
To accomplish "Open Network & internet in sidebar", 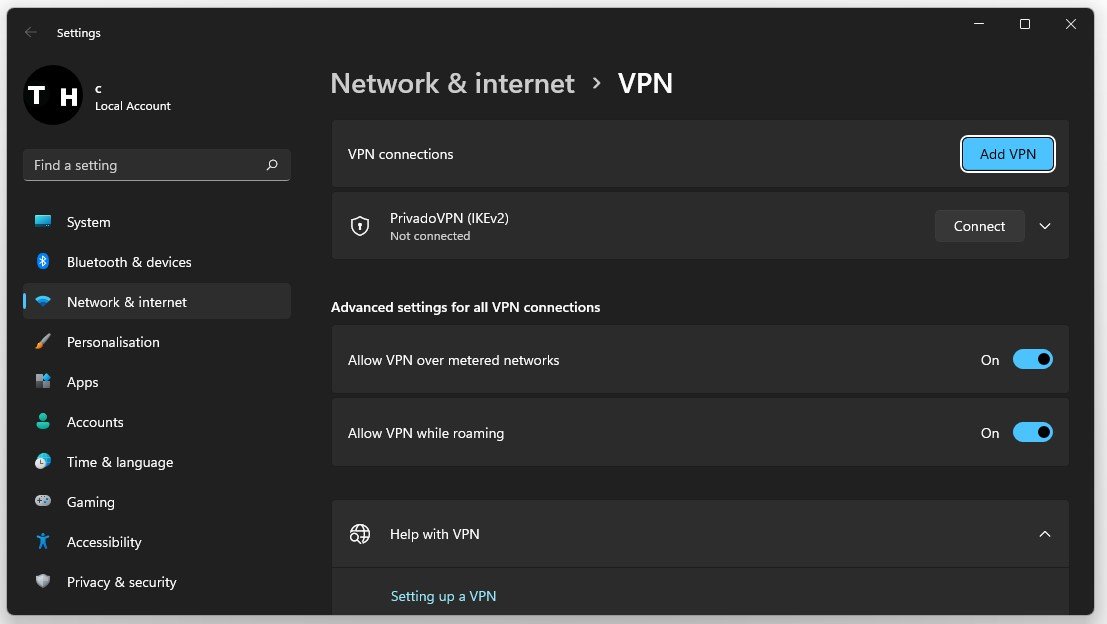I will [x=127, y=302].
